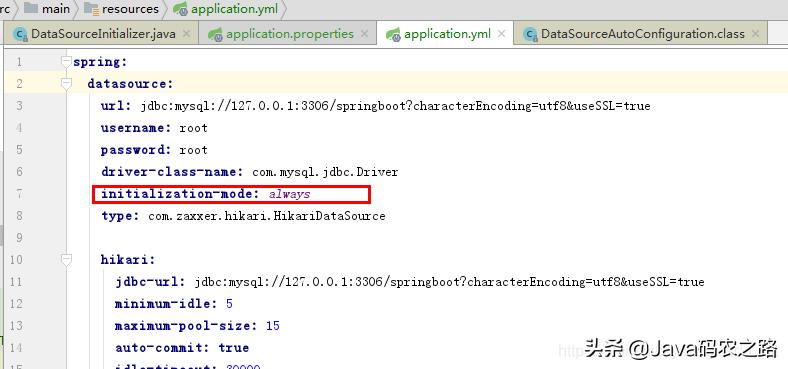The height and width of the screenshot is (369, 788).
Task: Click the Spring icon on application.properties tab
Action: tap(216, 35)
